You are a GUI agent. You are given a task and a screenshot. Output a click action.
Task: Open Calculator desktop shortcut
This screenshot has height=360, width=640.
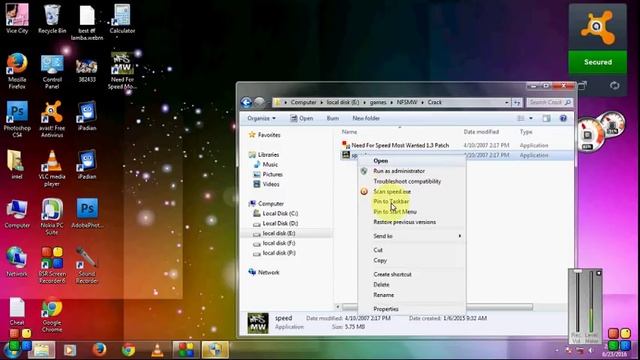pyautogui.click(x=122, y=18)
